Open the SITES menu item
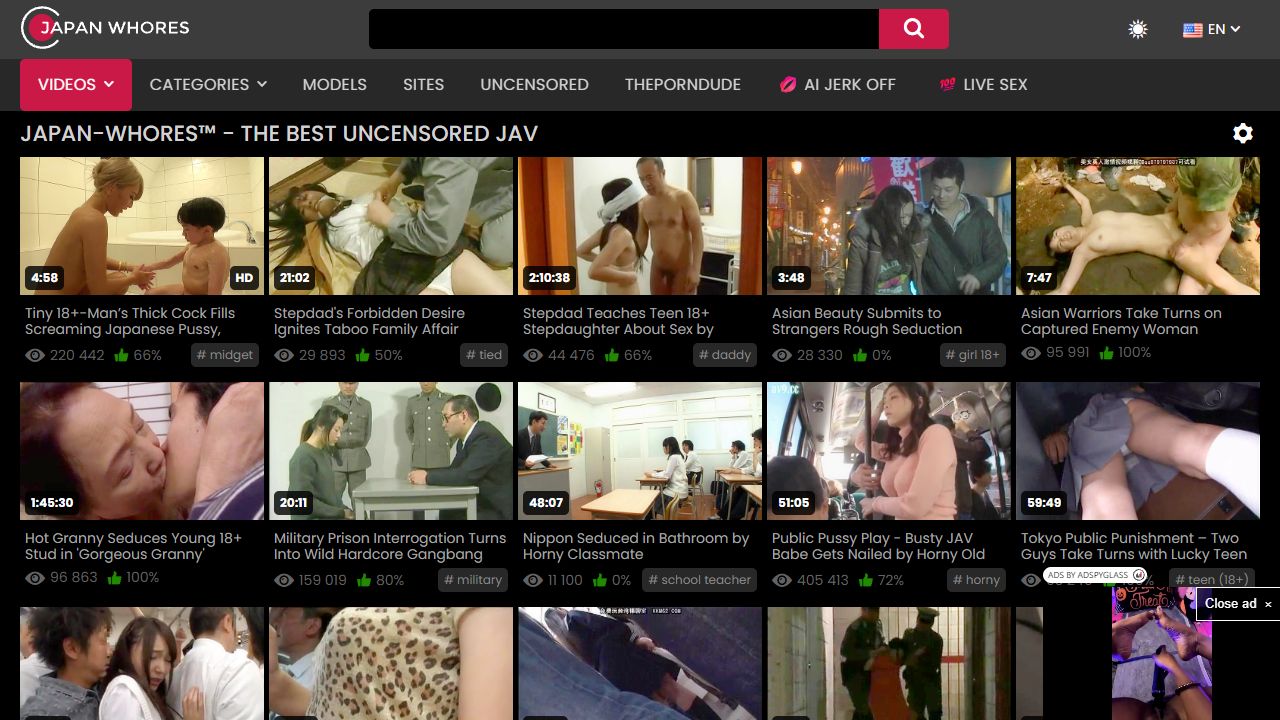 point(423,84)
